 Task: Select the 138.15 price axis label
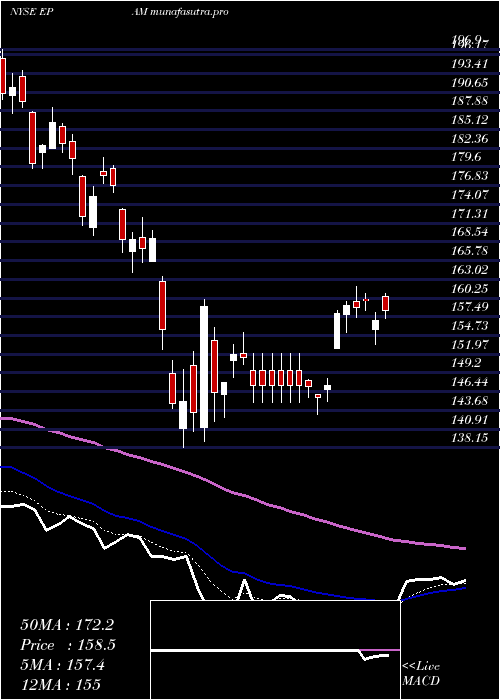click(469, 438)
